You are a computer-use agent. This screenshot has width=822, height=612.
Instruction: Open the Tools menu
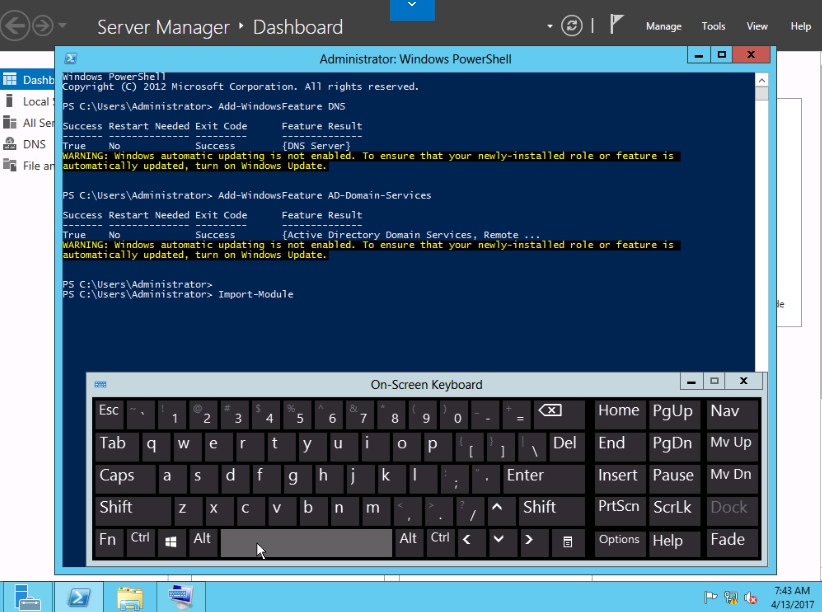pyautogui.click(x=713, y=26)
